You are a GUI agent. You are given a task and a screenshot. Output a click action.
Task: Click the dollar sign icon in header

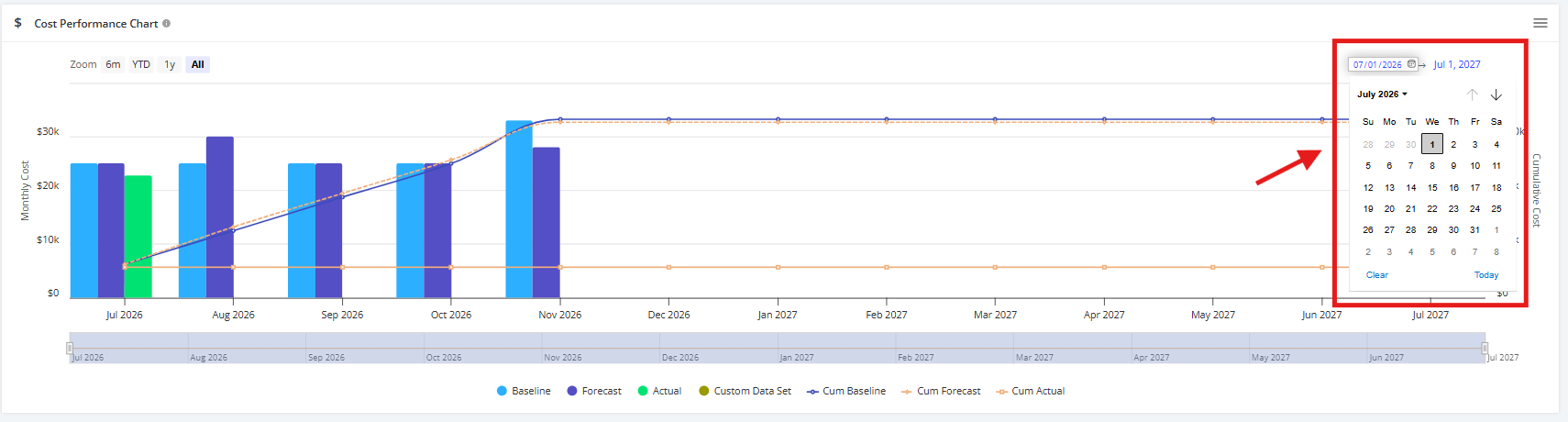pos(17,23)
